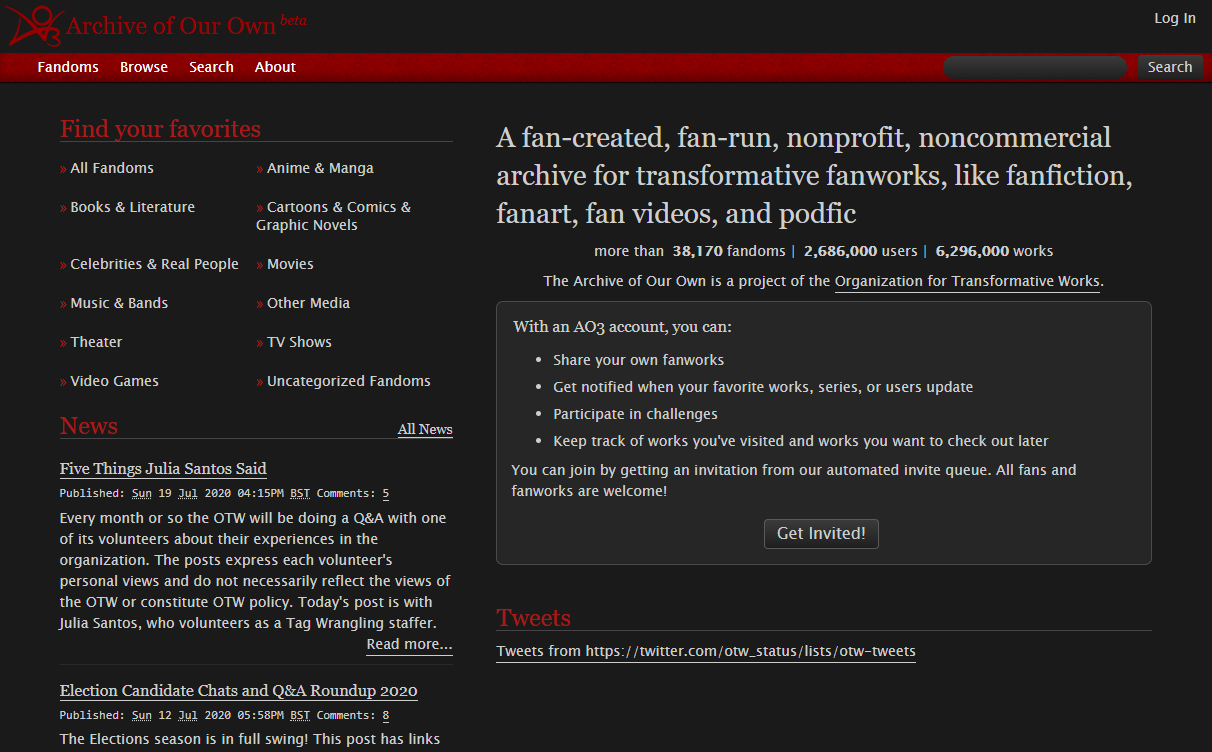Open the Search menu in navigation bar

pos(211,67)
